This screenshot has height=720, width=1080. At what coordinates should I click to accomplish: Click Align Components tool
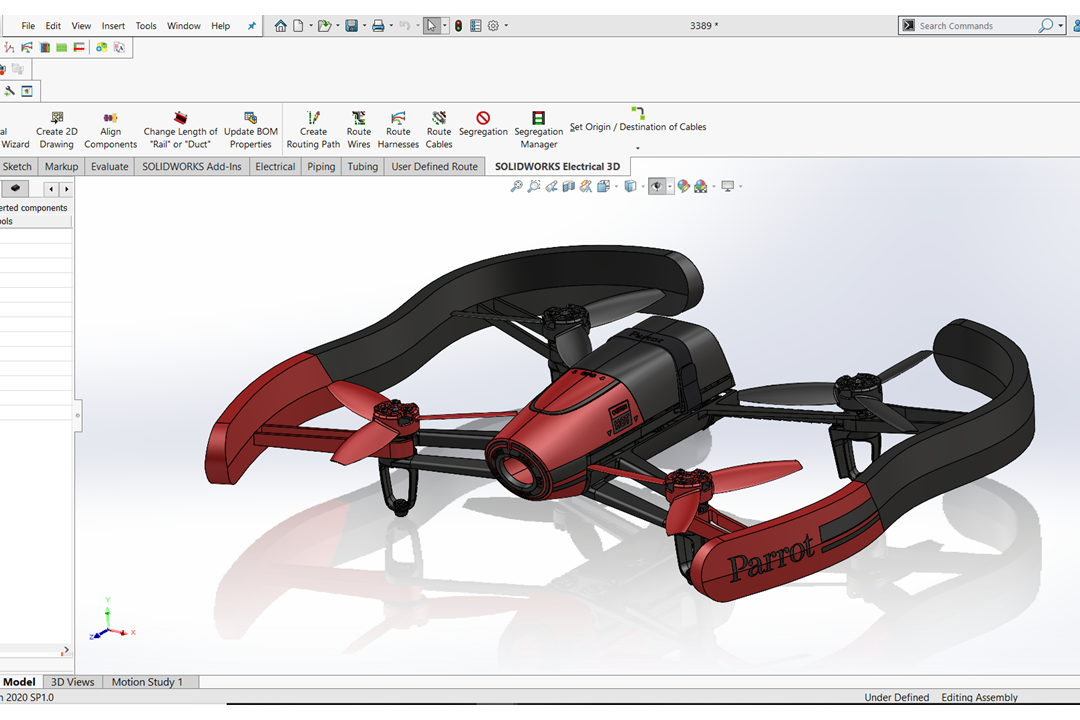pos(110,130)
